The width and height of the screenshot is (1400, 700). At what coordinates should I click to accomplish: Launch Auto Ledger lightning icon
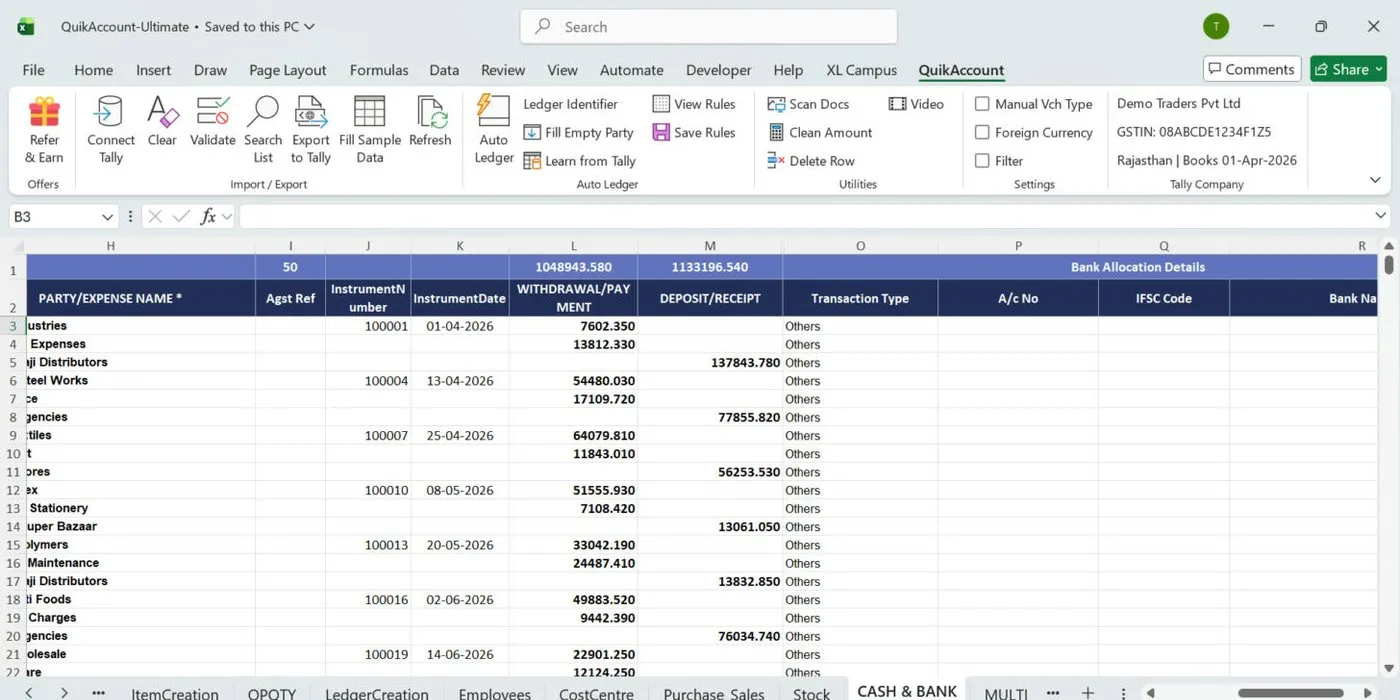pos(494,112)
